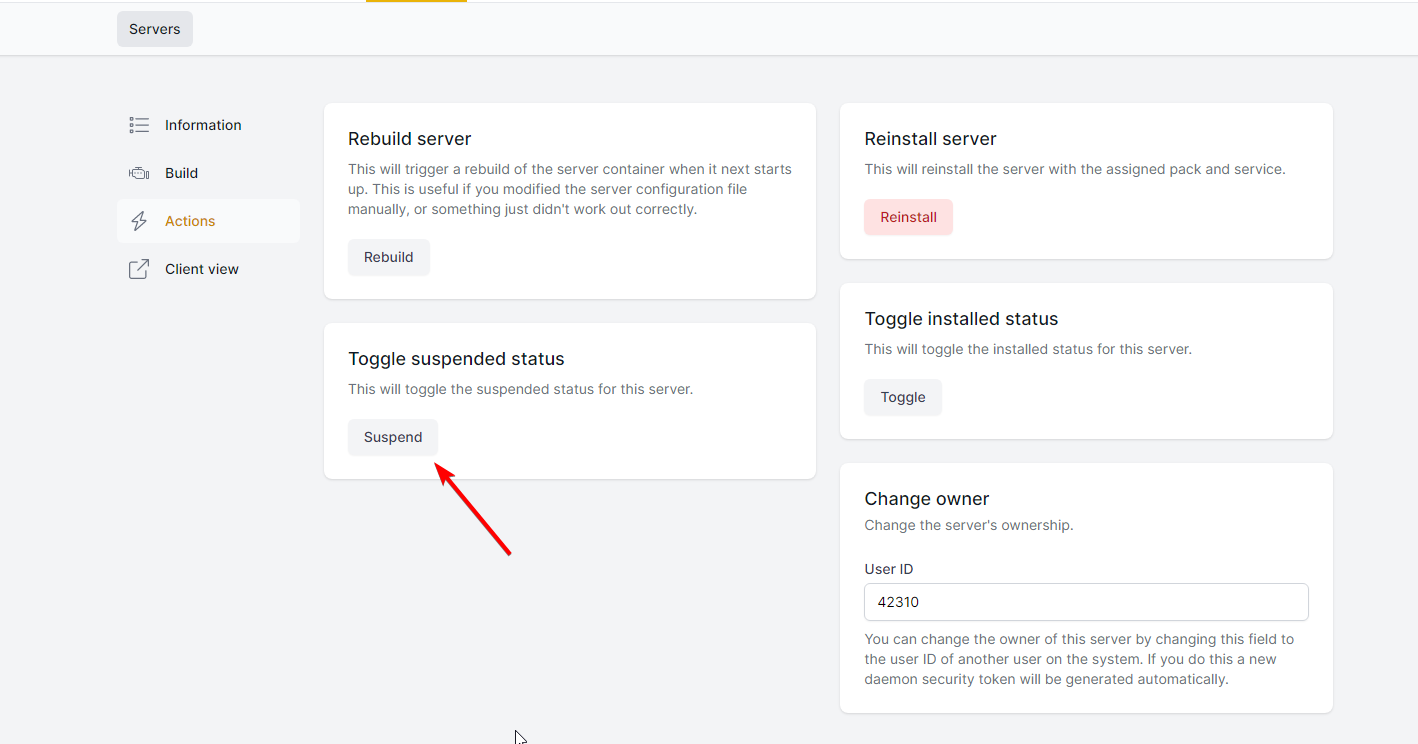Click the Toggle suspended status heading
The height and width of the screenshot is (744, 1418).
pos(456,359)
